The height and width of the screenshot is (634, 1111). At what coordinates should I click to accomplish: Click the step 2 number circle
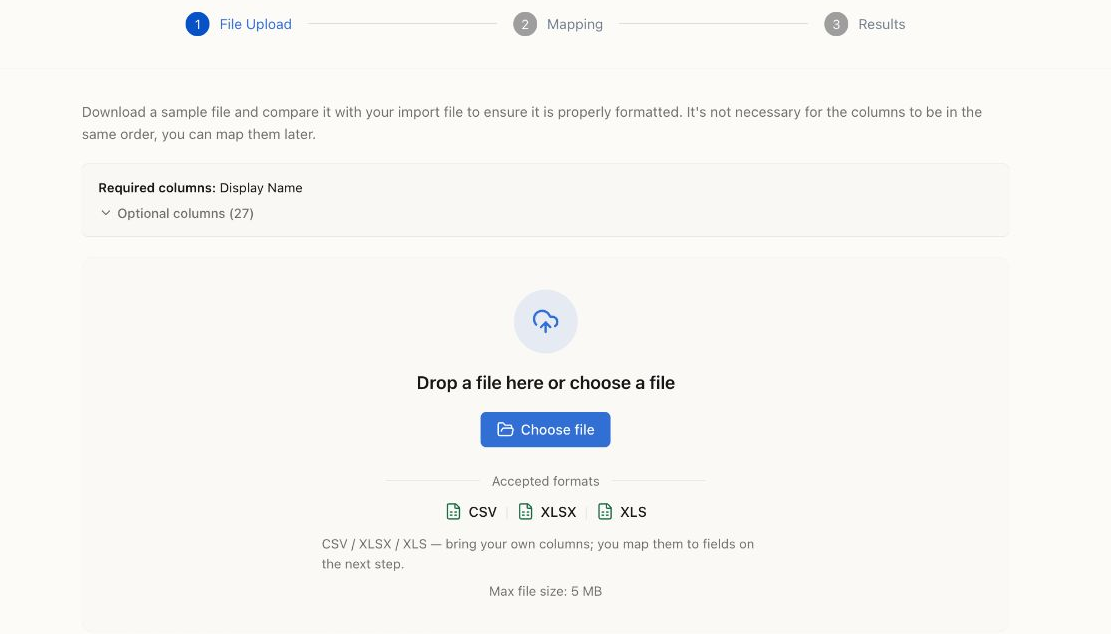click(x=525, y=24)
